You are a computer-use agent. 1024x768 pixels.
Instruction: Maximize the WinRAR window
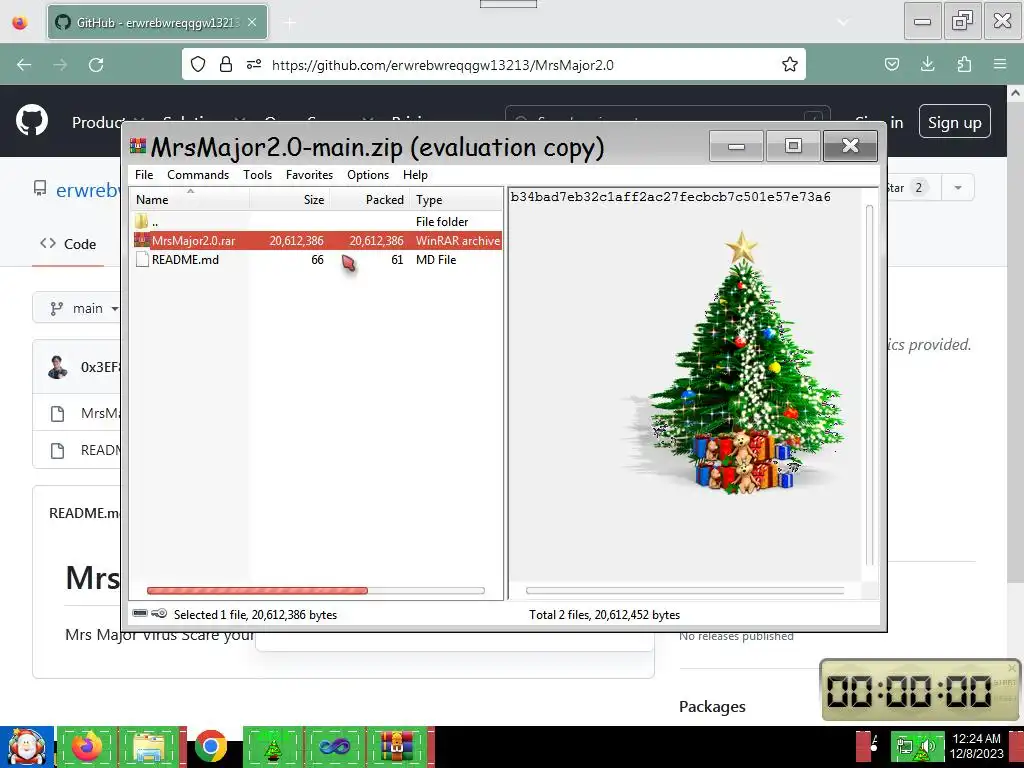tap(793, 145)
